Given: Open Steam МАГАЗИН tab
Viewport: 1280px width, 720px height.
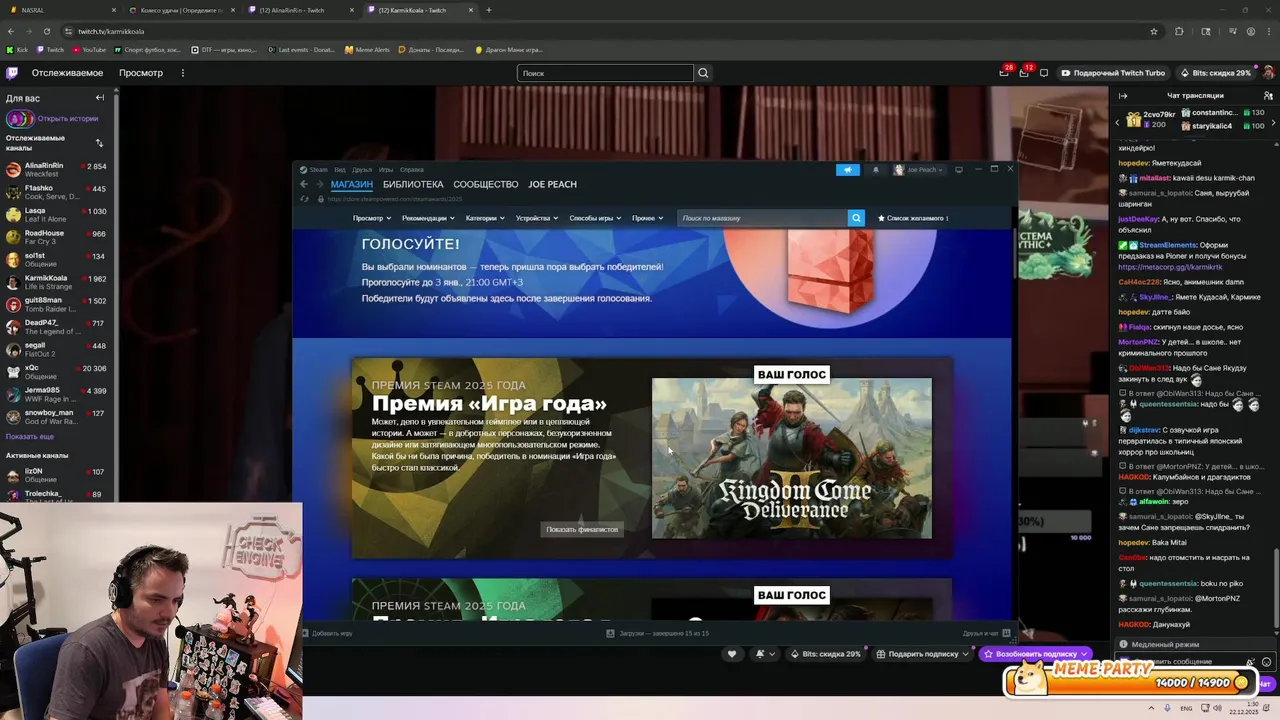Looking at the screenshot, I should click(x=352, y=184).
